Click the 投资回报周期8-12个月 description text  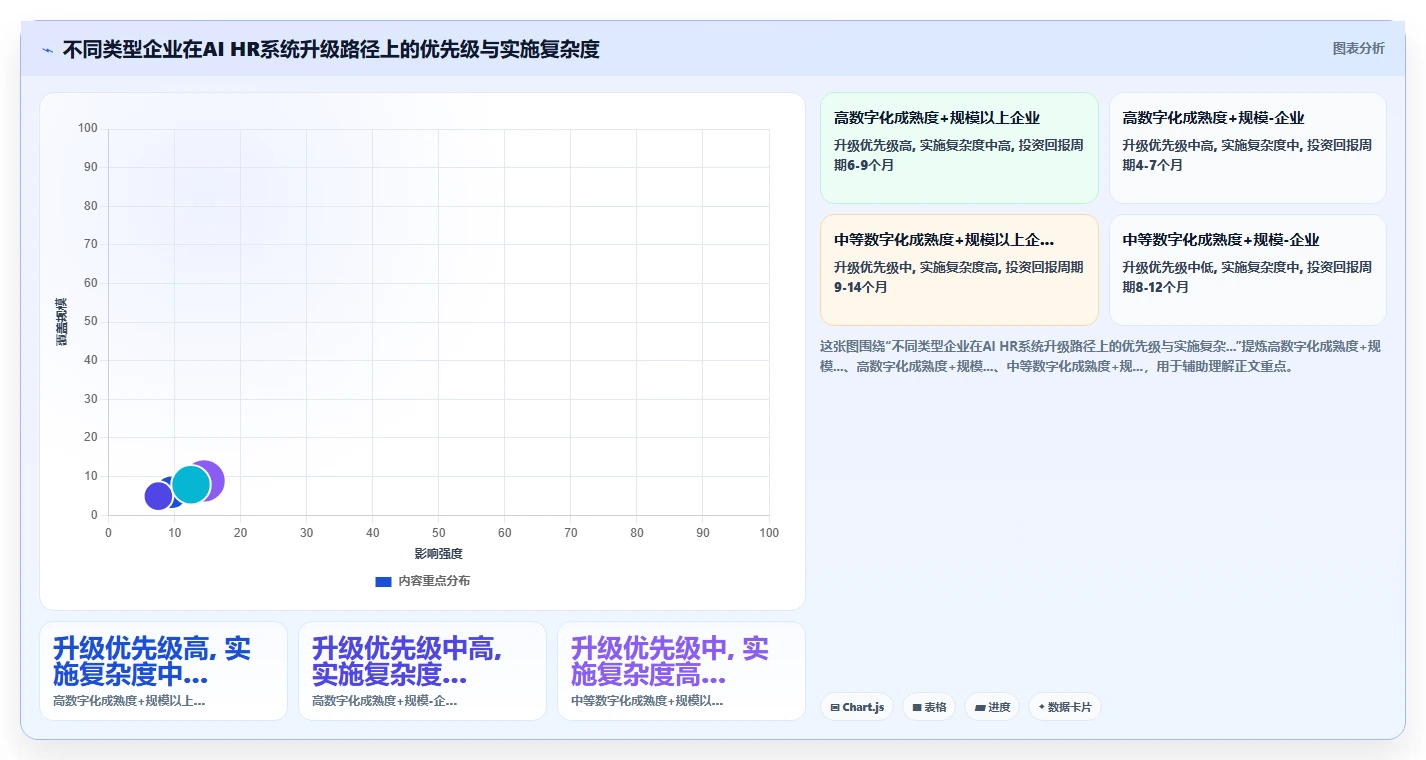(x=1247, y=277)
